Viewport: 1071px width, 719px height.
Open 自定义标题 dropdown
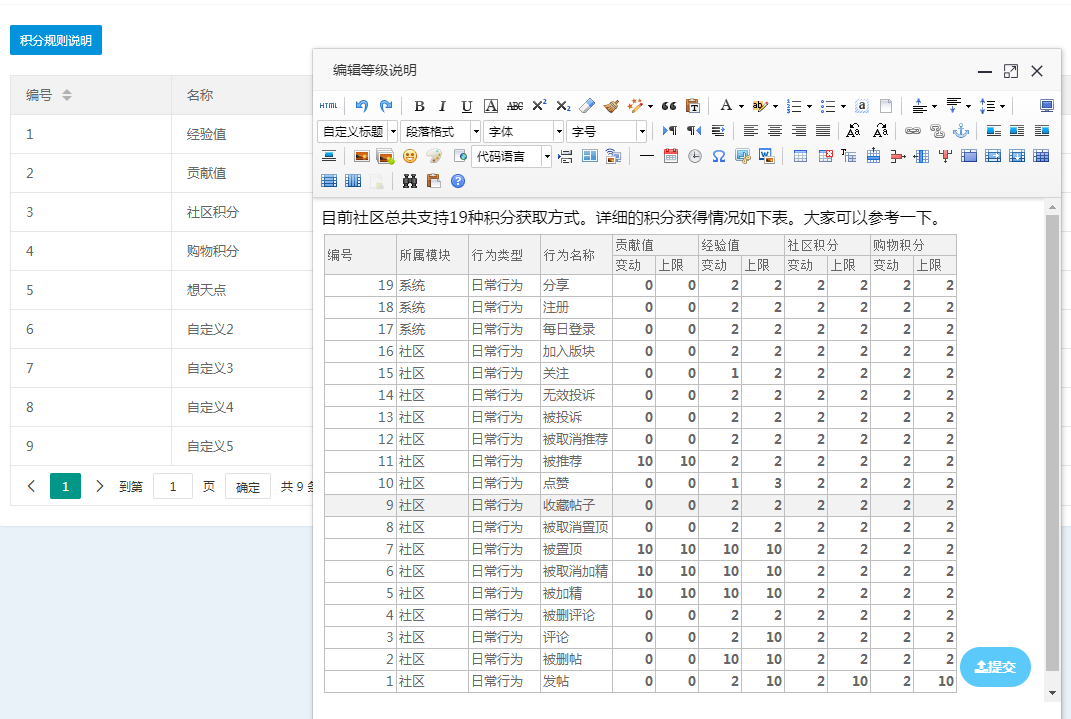point(358,131)
